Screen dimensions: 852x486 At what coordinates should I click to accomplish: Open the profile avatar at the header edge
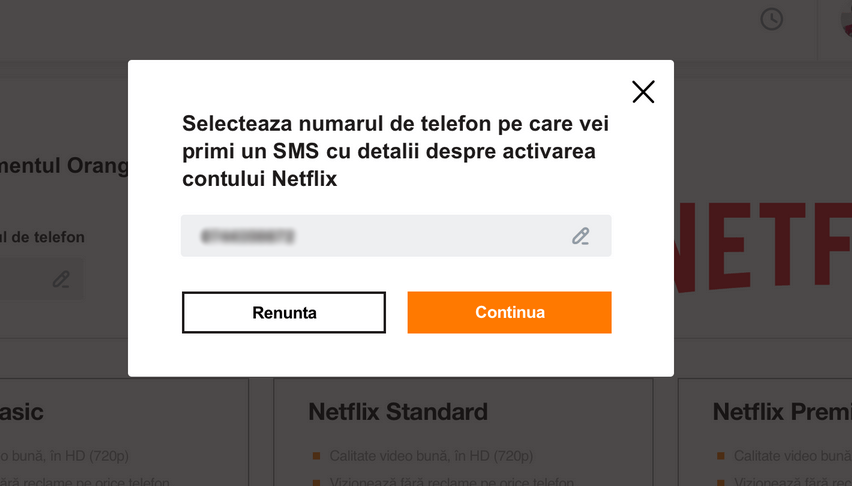click(x=846, y=22)
